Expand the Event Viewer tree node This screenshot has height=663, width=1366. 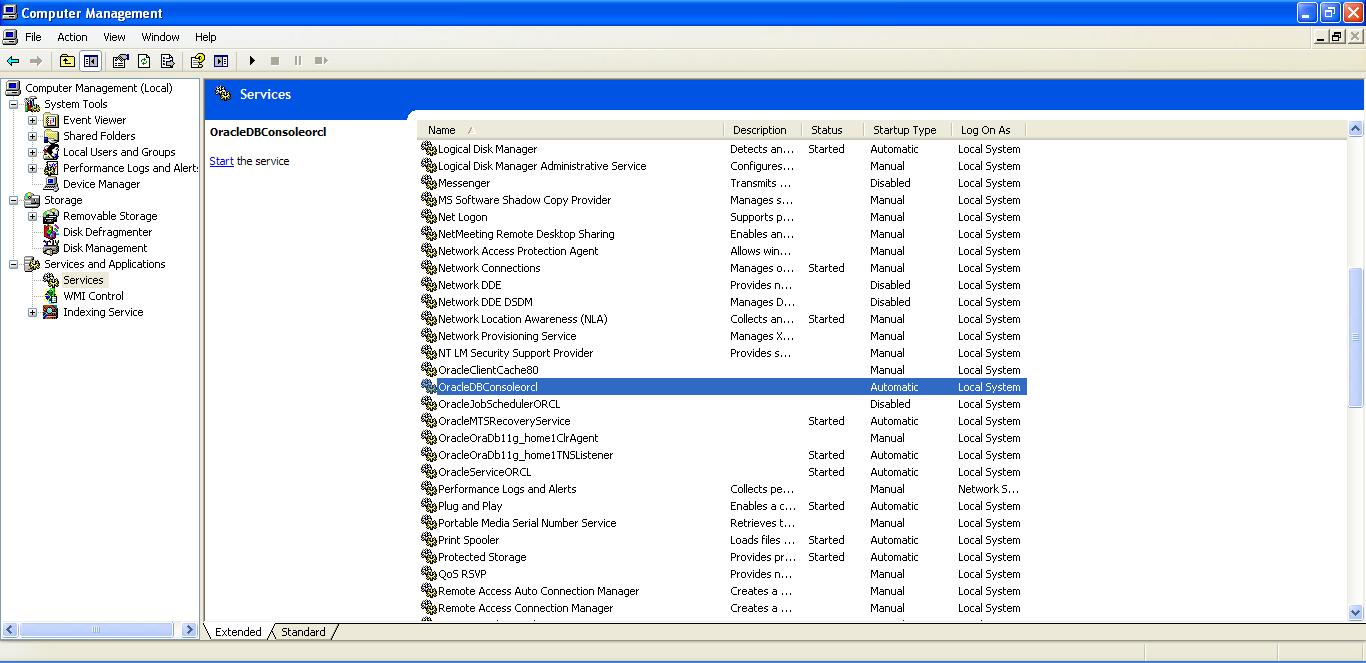(33, 120)
